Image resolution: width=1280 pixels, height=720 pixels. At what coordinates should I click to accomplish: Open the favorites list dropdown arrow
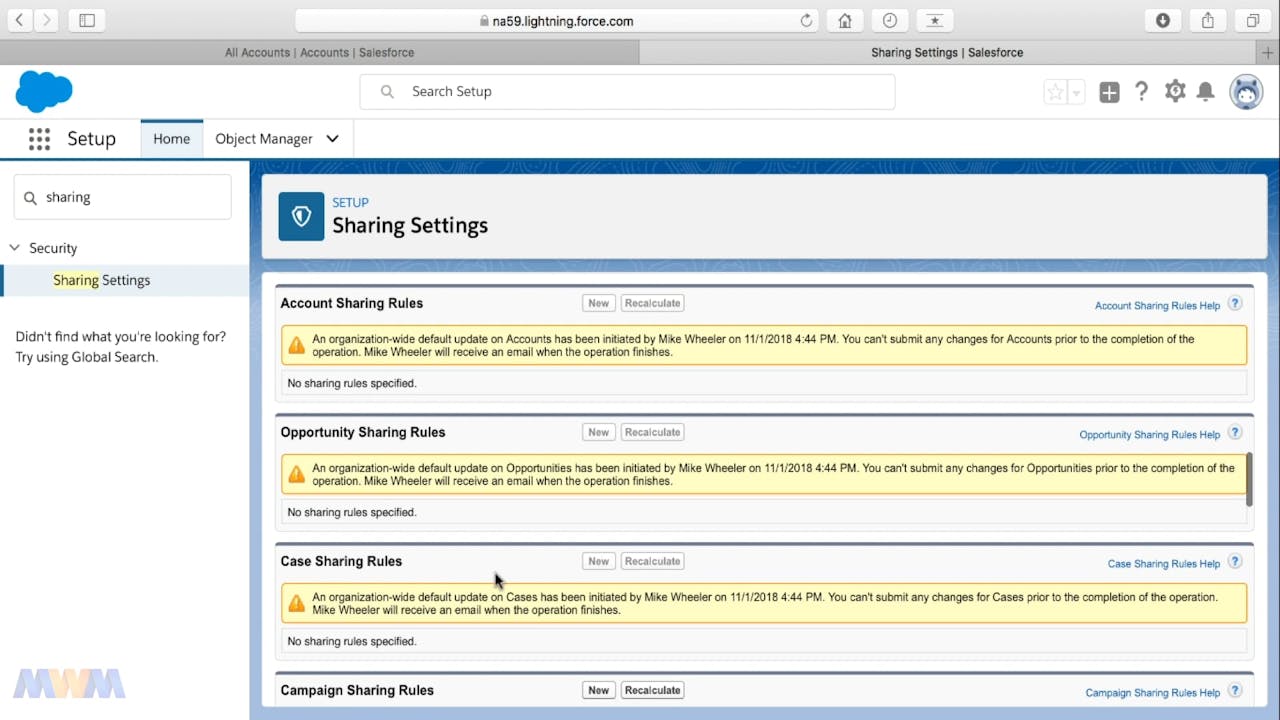[1076, 92]
